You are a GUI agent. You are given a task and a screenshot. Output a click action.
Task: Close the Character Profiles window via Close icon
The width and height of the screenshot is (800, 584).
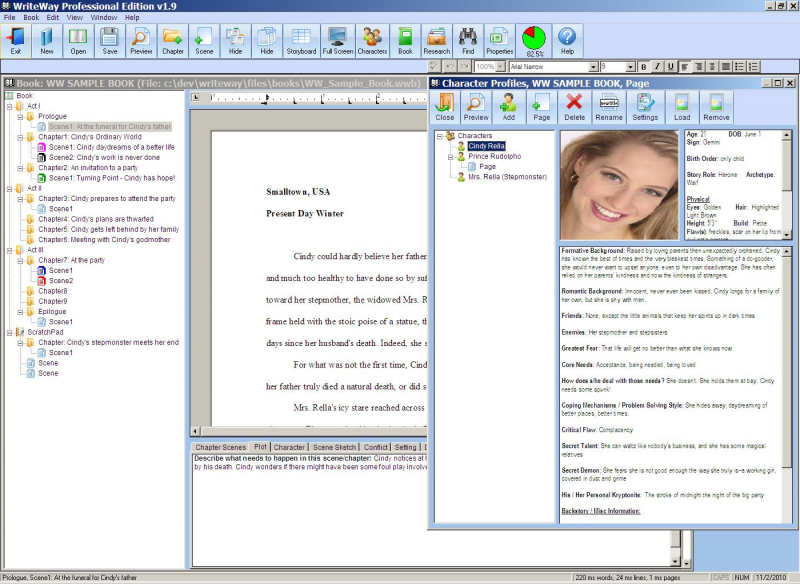[x=444, y=107]
